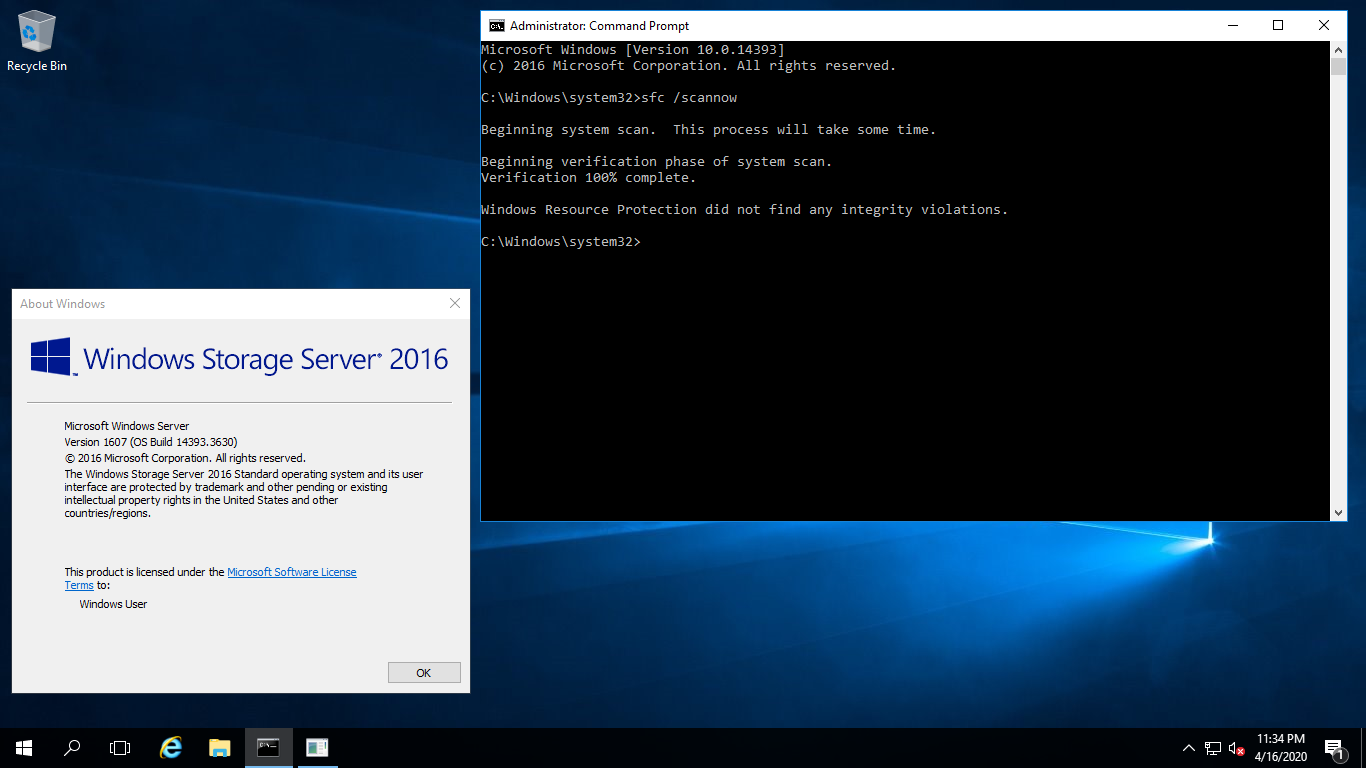Screen dimensions: 1366x768
Task: Close the About Windows dialog
Action: coord(455,303)
